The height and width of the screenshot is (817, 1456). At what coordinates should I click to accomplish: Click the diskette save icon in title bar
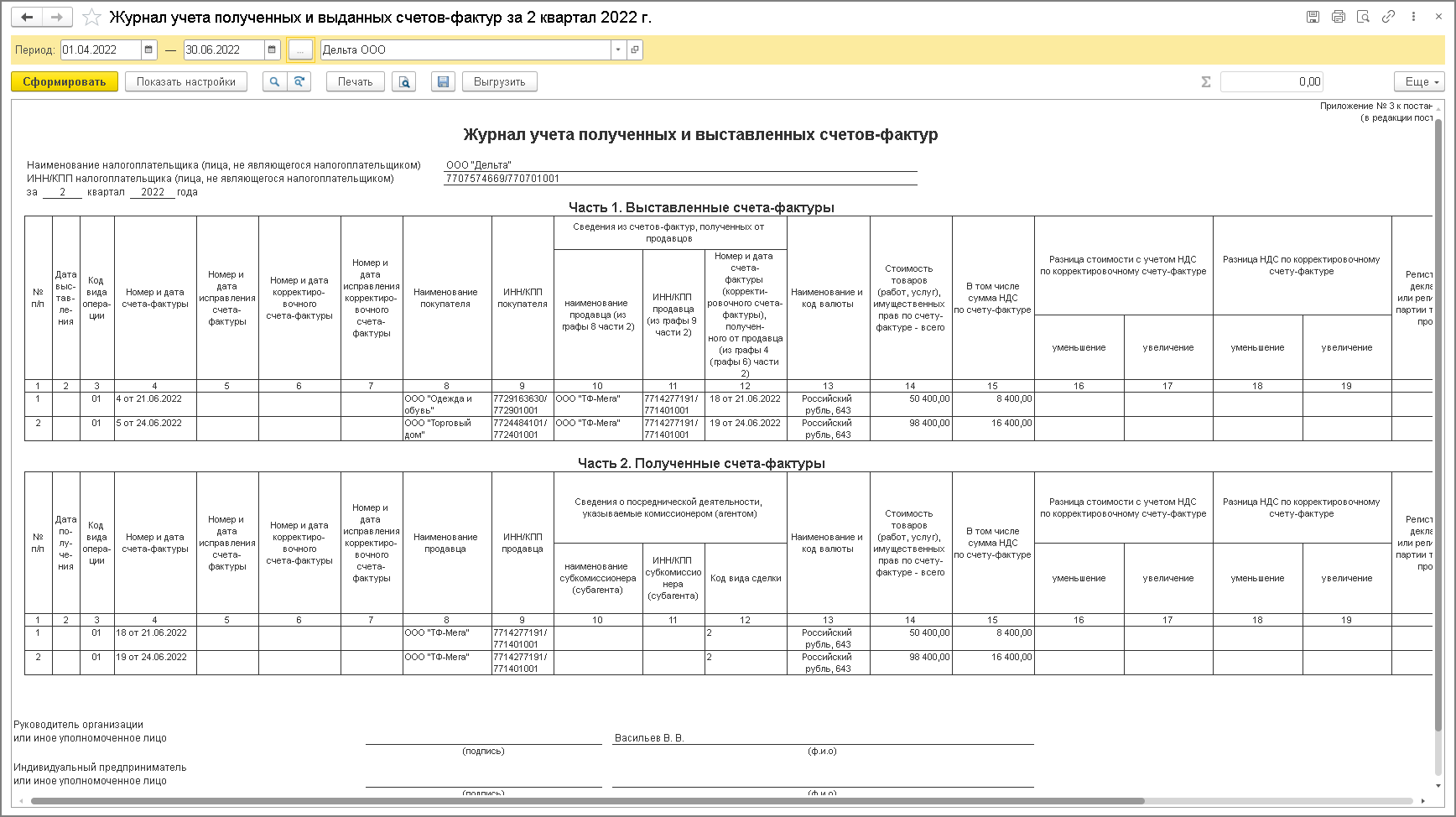(1313, 17)
